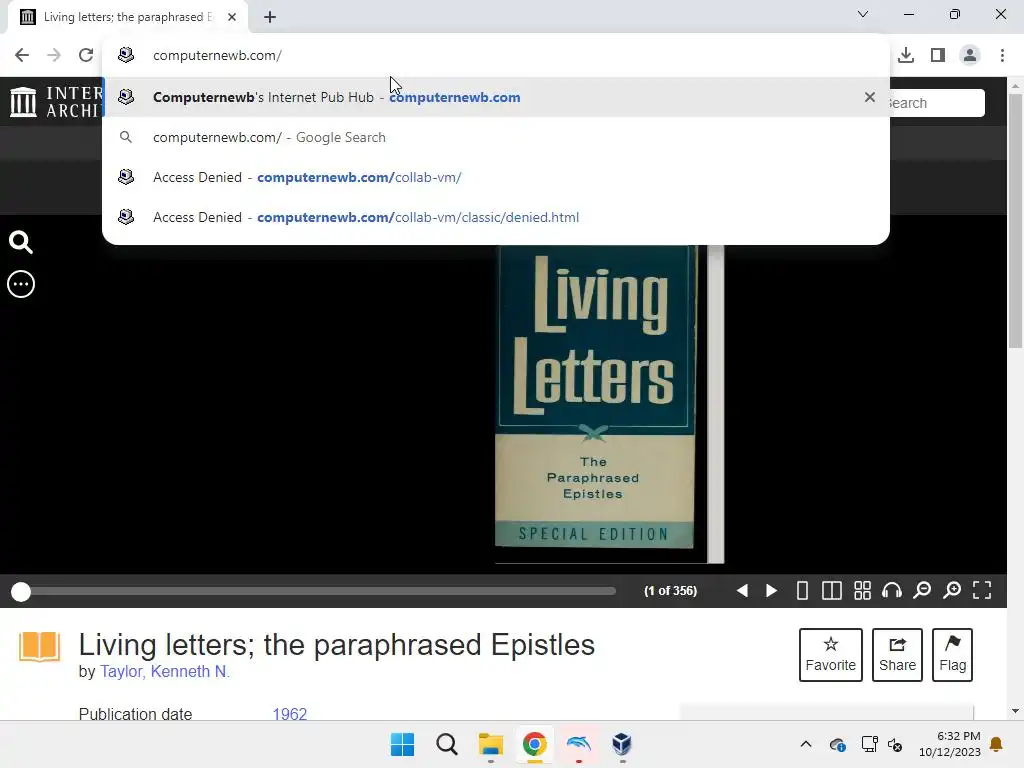The width and height of the screenshot is (1024, 768).
Task: Zoom in on the book page
Action: click(952, 591)
